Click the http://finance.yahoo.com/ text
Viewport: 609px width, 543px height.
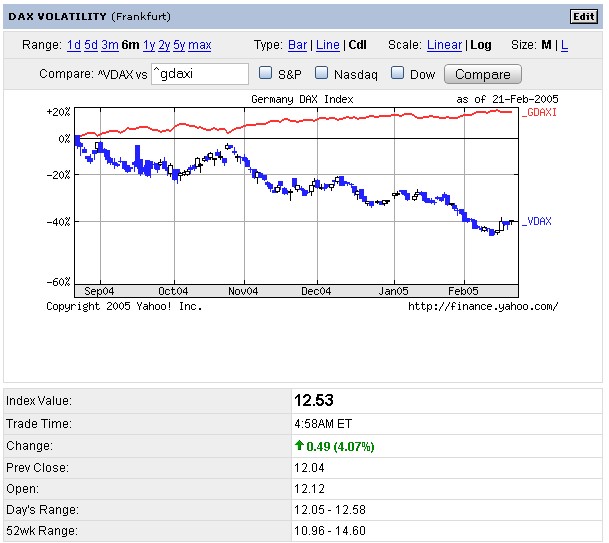point(483,306)
